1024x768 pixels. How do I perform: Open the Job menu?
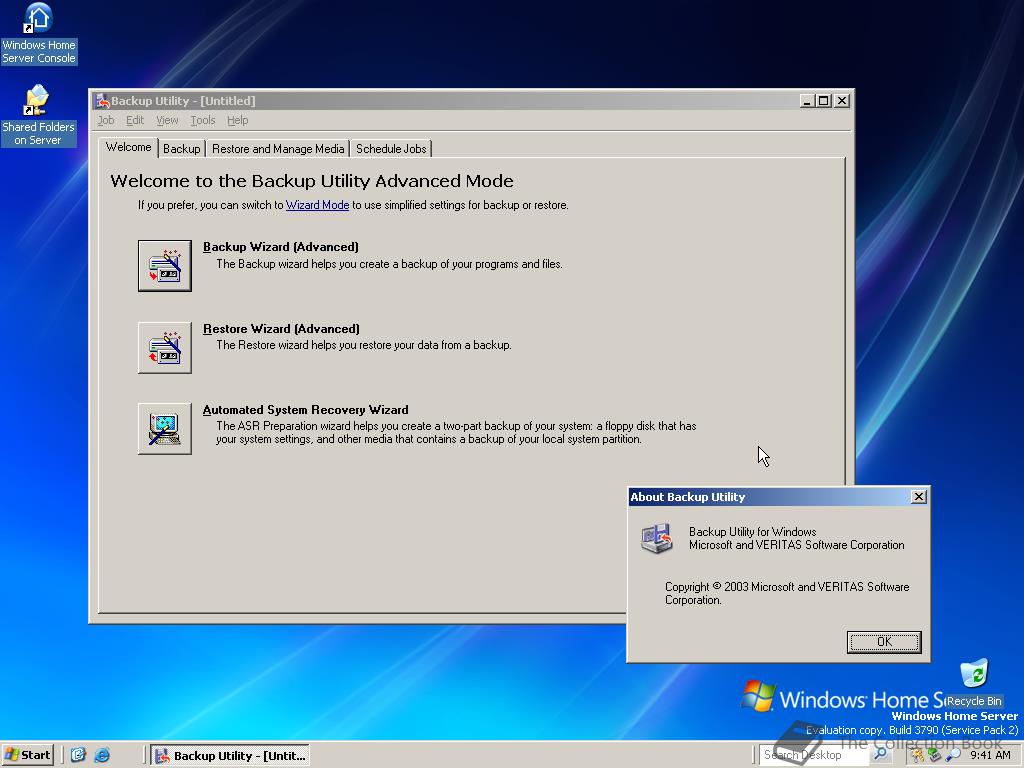click(106, 120)
